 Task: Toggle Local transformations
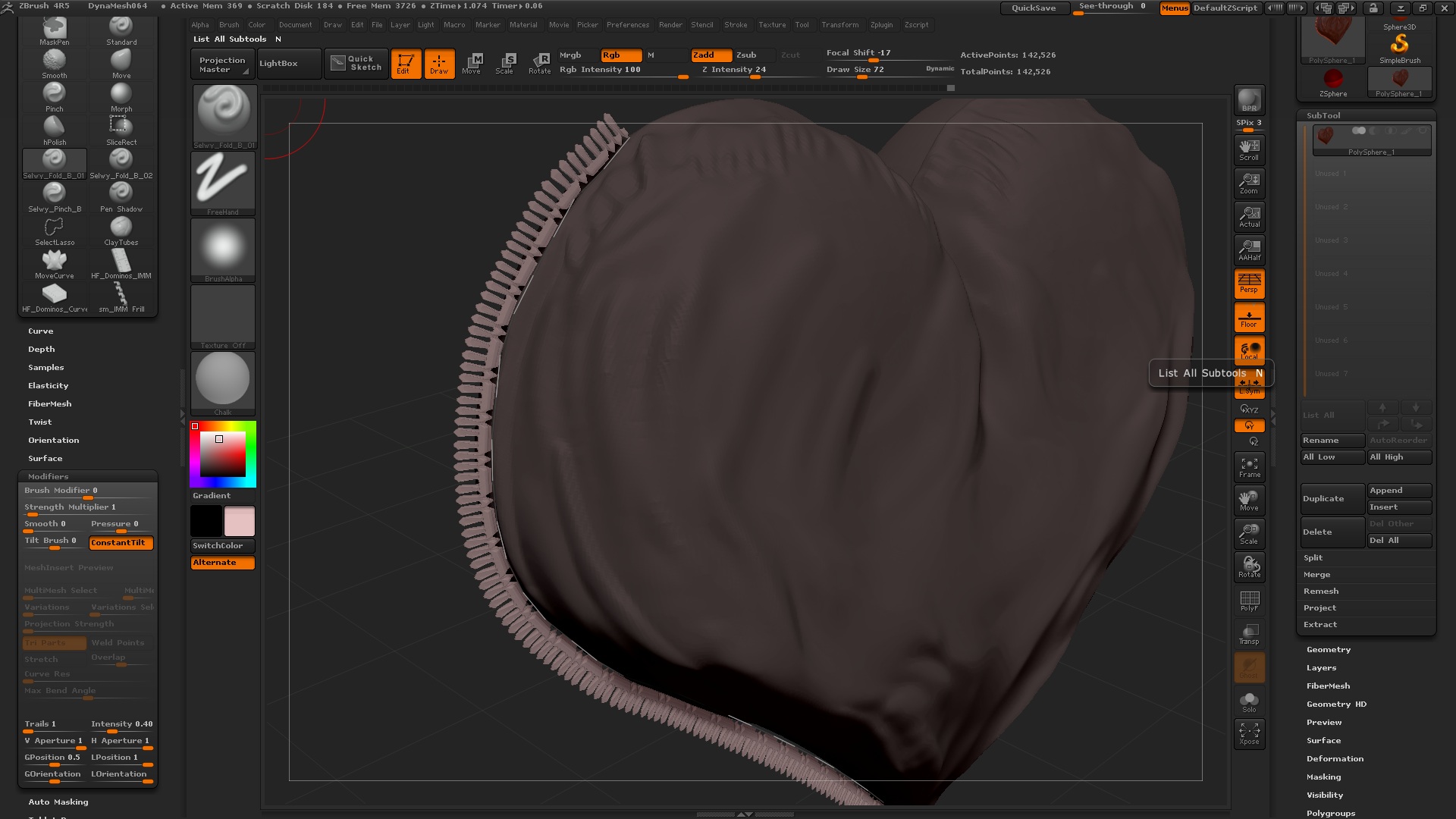coord(1249,350)
